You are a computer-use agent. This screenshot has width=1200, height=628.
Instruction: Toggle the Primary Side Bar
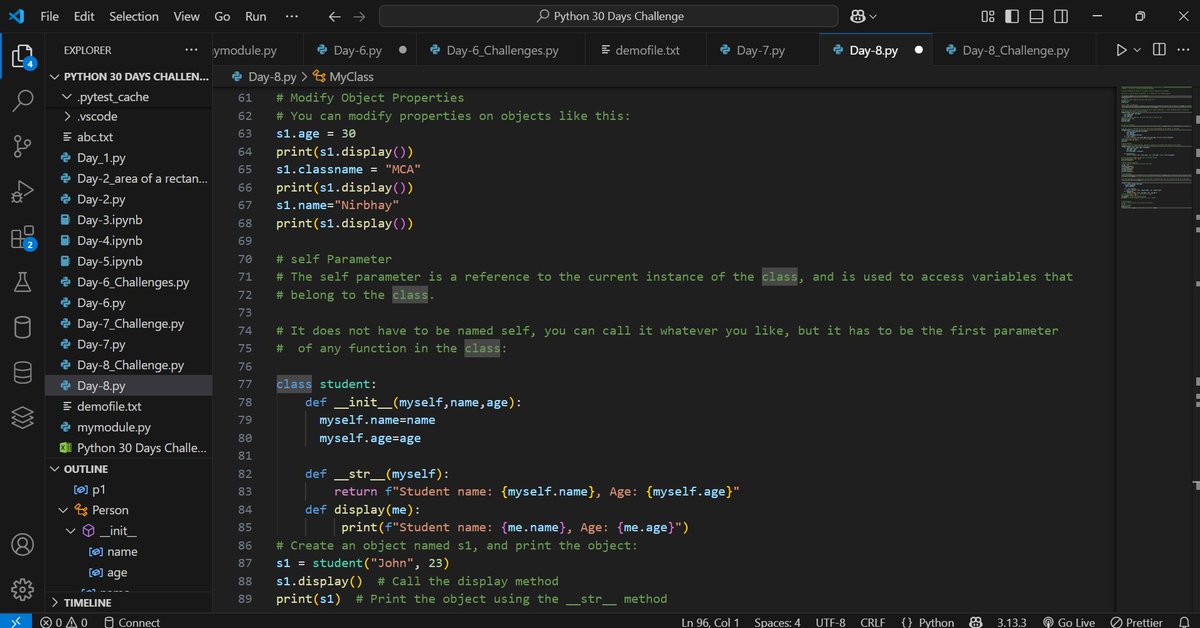(x=1012, y=16)
